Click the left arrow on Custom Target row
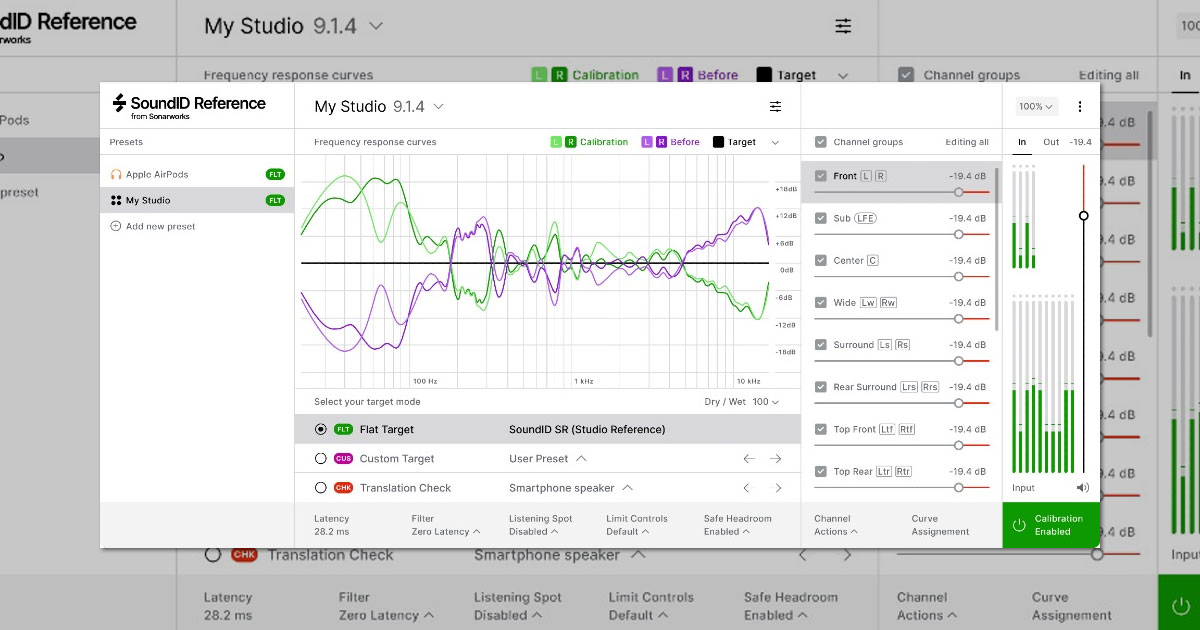Screen dimensions: 1200x630 [748, 458]
